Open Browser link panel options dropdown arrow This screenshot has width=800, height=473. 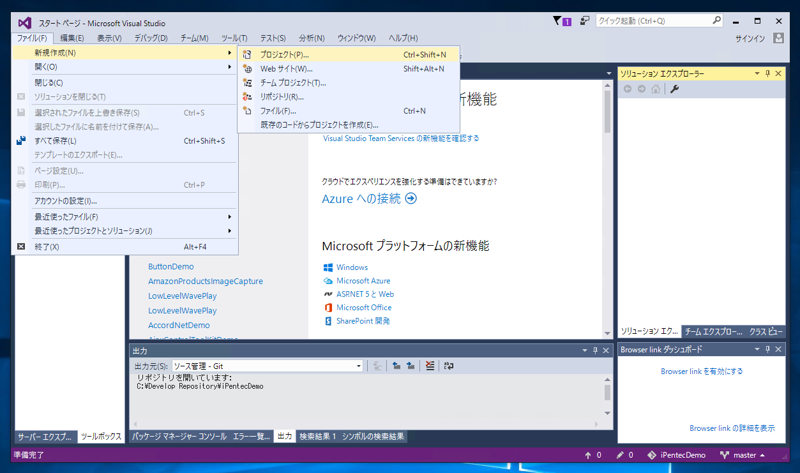757,349
